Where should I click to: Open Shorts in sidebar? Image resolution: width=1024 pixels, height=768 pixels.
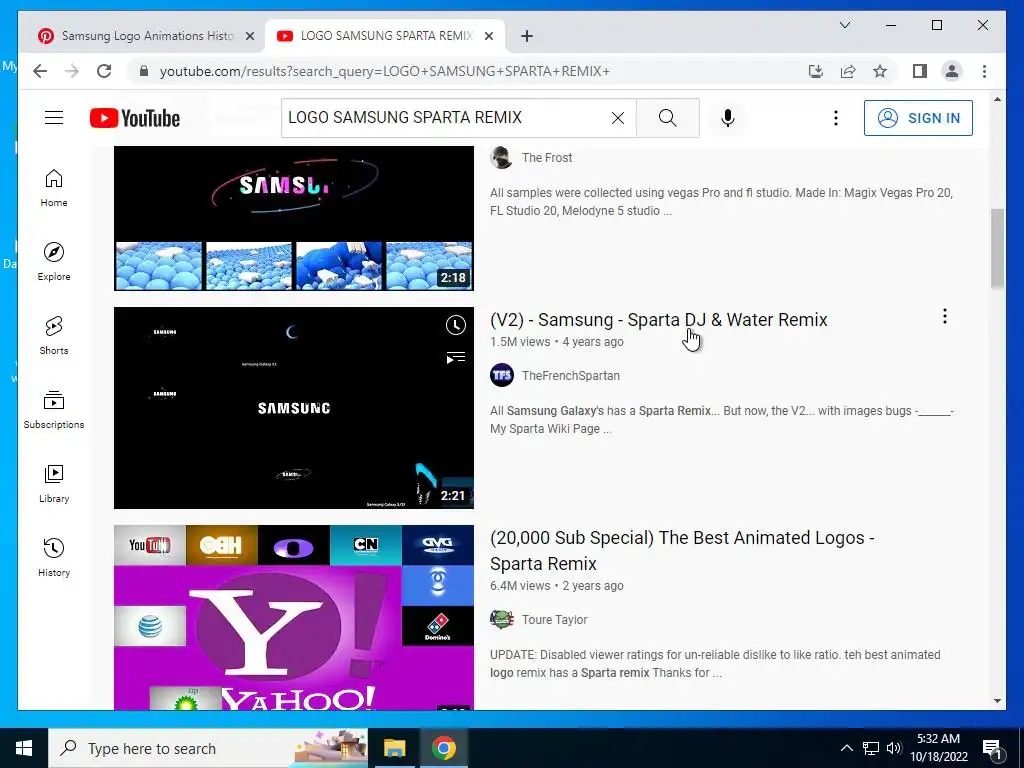54,336
